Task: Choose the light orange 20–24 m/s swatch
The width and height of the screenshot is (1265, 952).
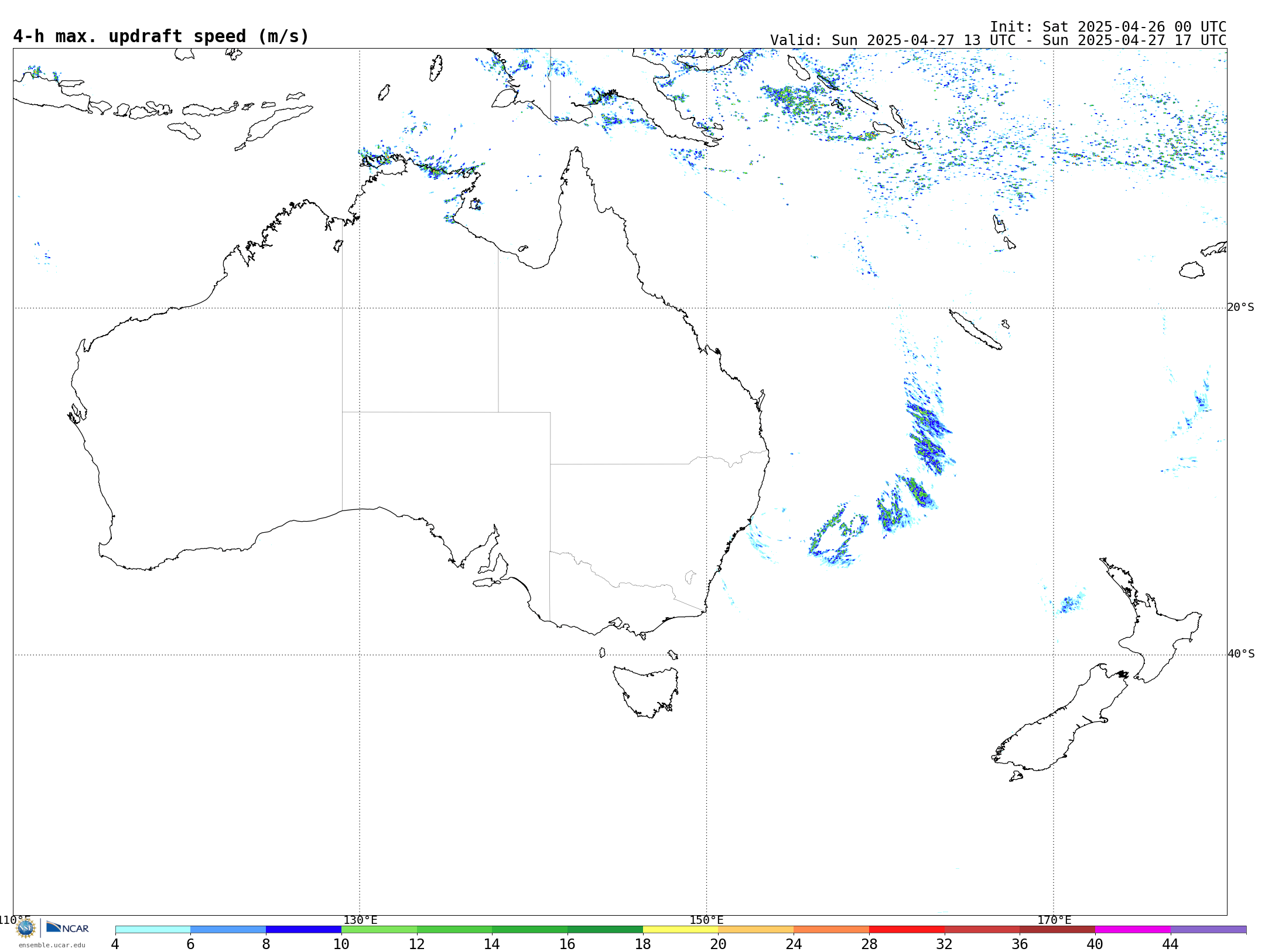Action: 756,930
